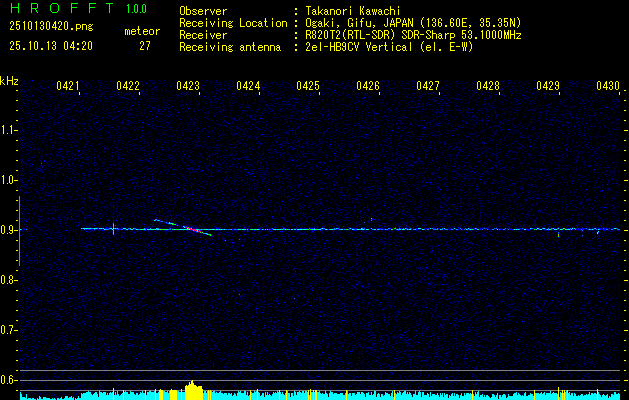The image size is (629, 400).
Task: Click the 1.1 kHz axis label
Action: pos(9,130)
